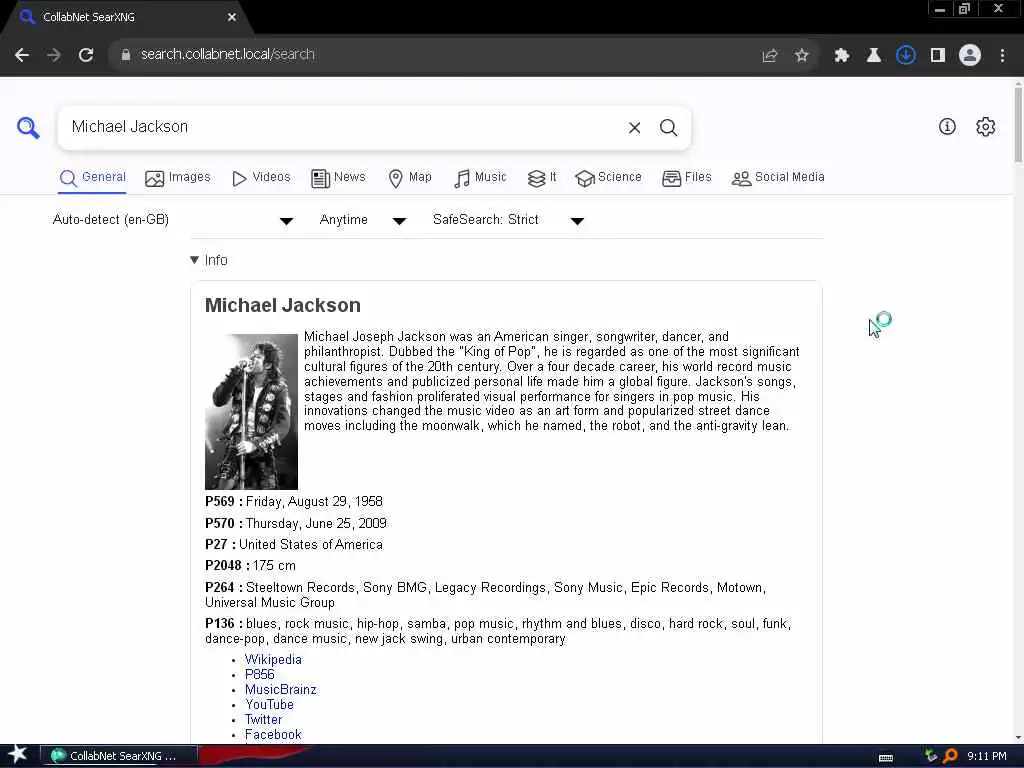Screen dimensions: 1024x768
Task: Click the 9:11 PM clock
Action: click(x=986, y=756)
